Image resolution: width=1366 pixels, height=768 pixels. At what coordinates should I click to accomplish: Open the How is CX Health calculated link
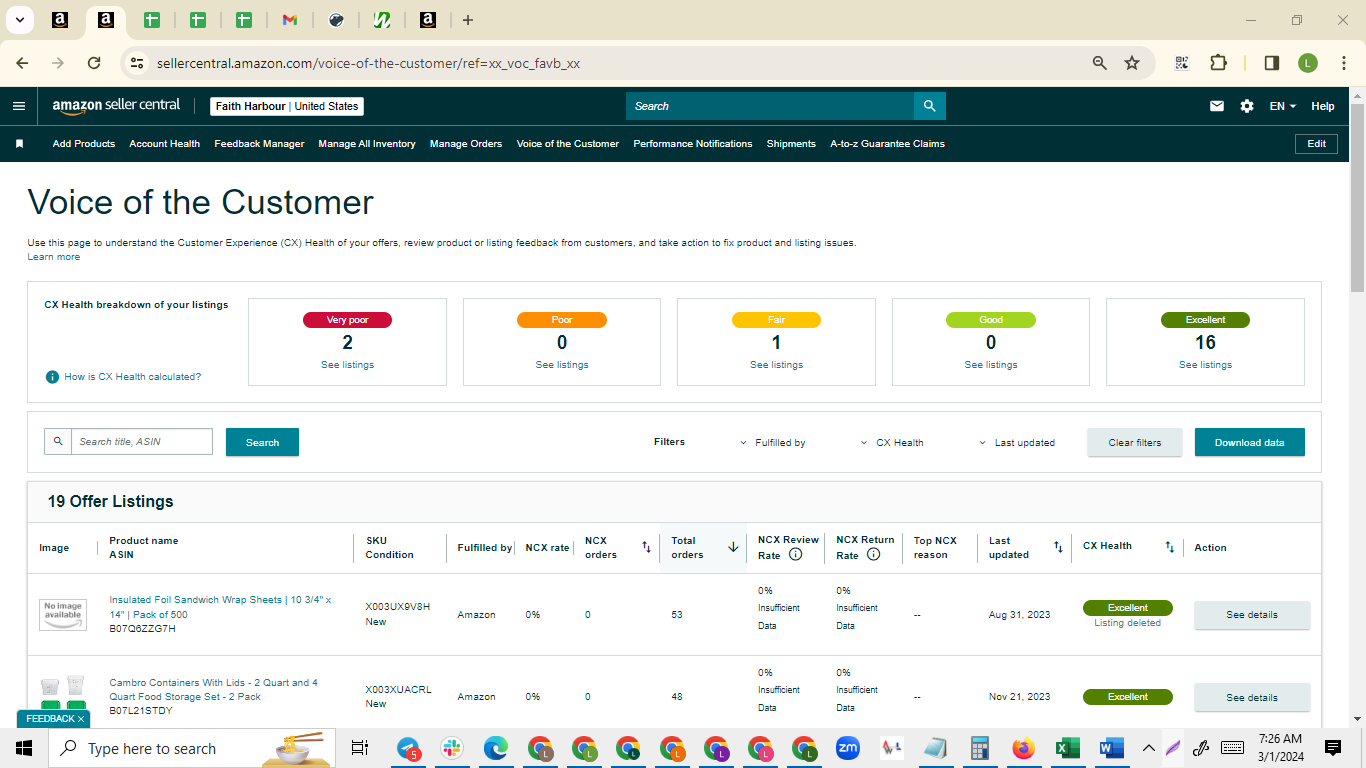click(133, 377)
